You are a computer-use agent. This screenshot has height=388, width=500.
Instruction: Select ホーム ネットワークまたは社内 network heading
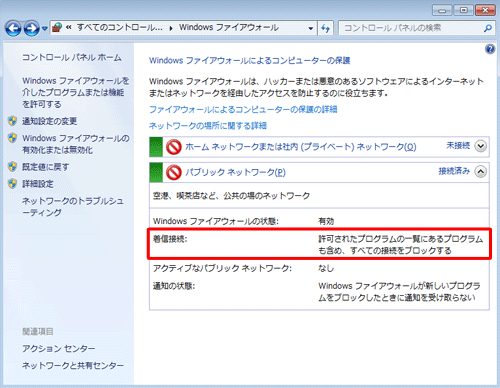pyautogui.click(x=301, y=147)
